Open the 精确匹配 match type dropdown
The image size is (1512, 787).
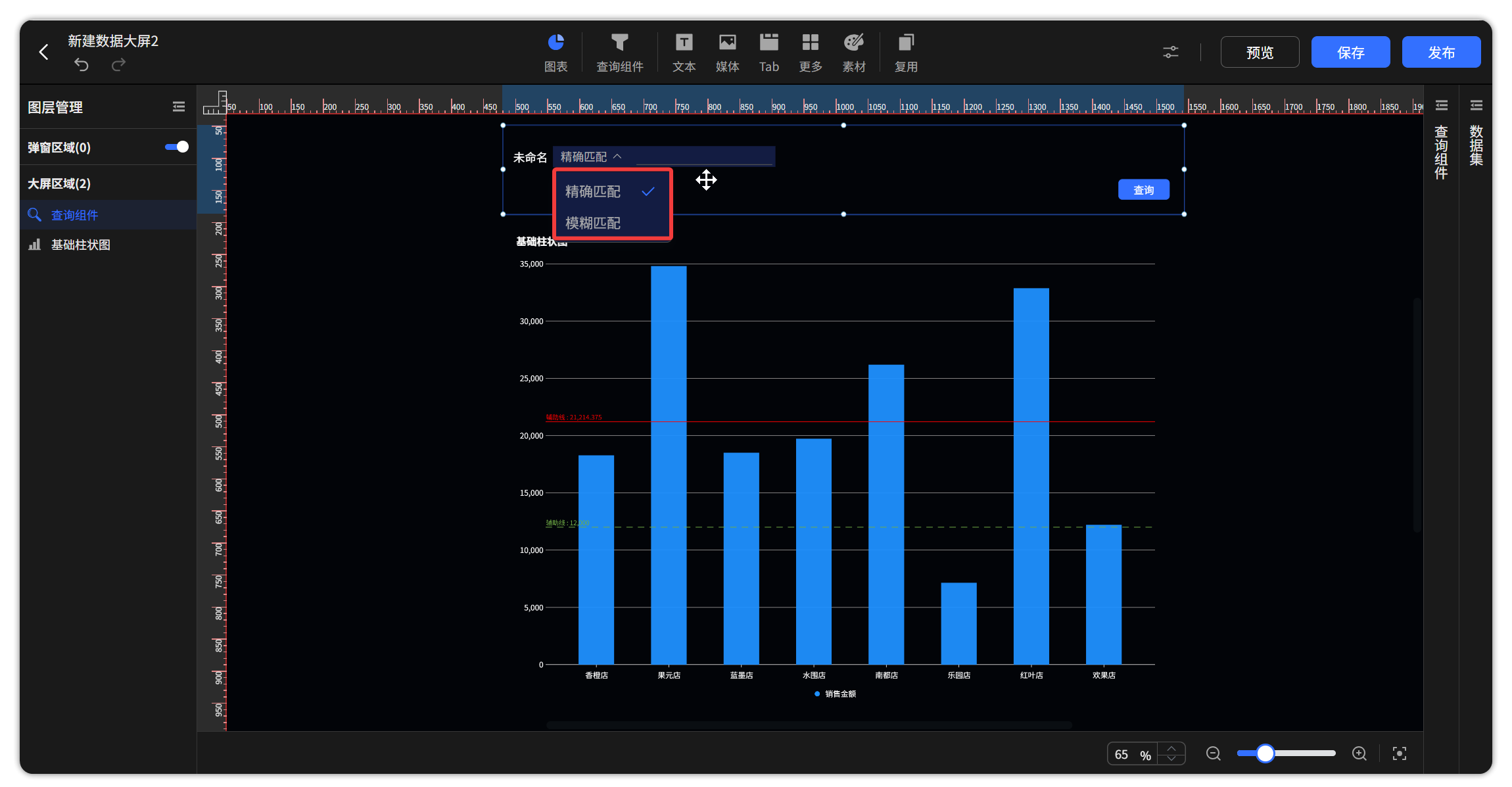click(591, 156)
